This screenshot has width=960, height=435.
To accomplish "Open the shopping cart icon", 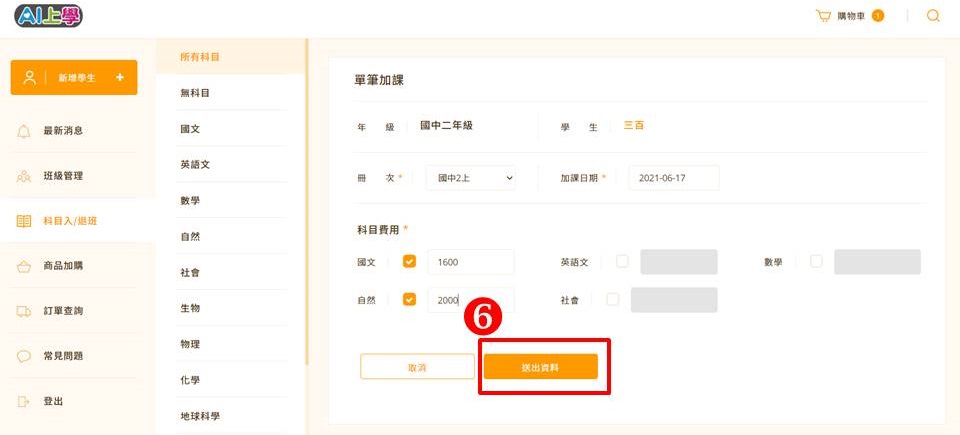I will [823, 16].
